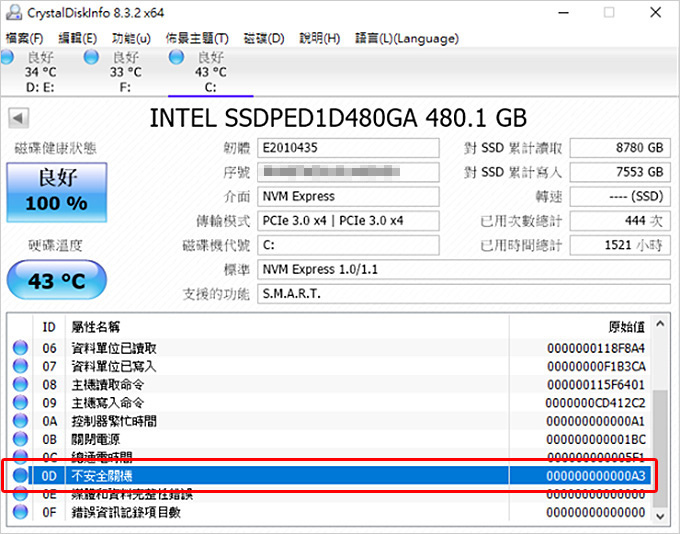Open the 佈景主題(T) menu

pos(197,39)
